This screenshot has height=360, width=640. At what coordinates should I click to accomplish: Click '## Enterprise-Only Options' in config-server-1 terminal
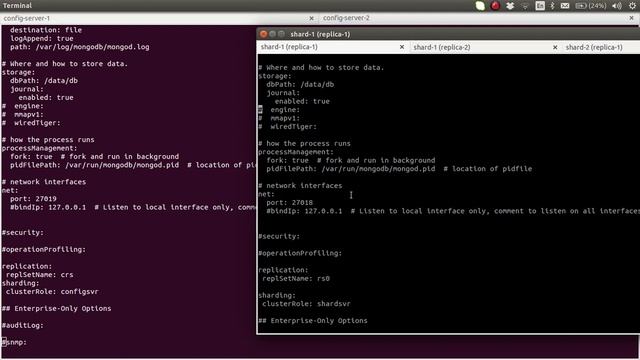(x=56, y=309)
